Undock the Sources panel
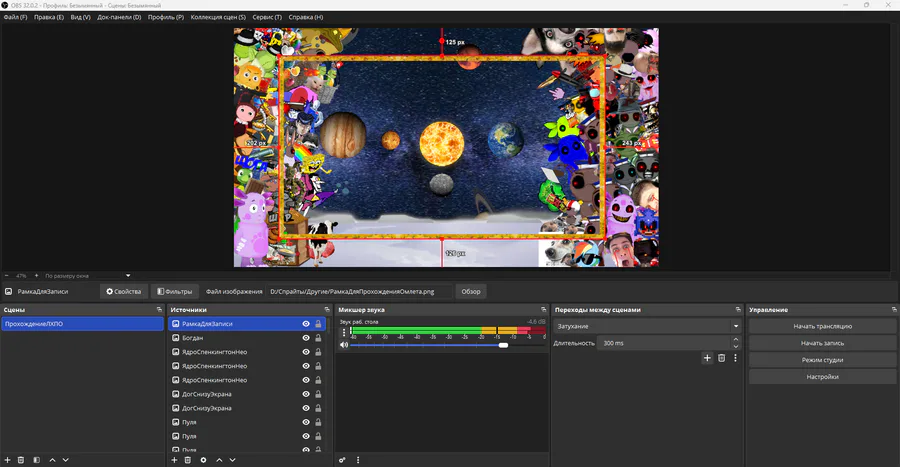Image resolution: width=900 pixels, height=467 pixels. click(327, 310)
